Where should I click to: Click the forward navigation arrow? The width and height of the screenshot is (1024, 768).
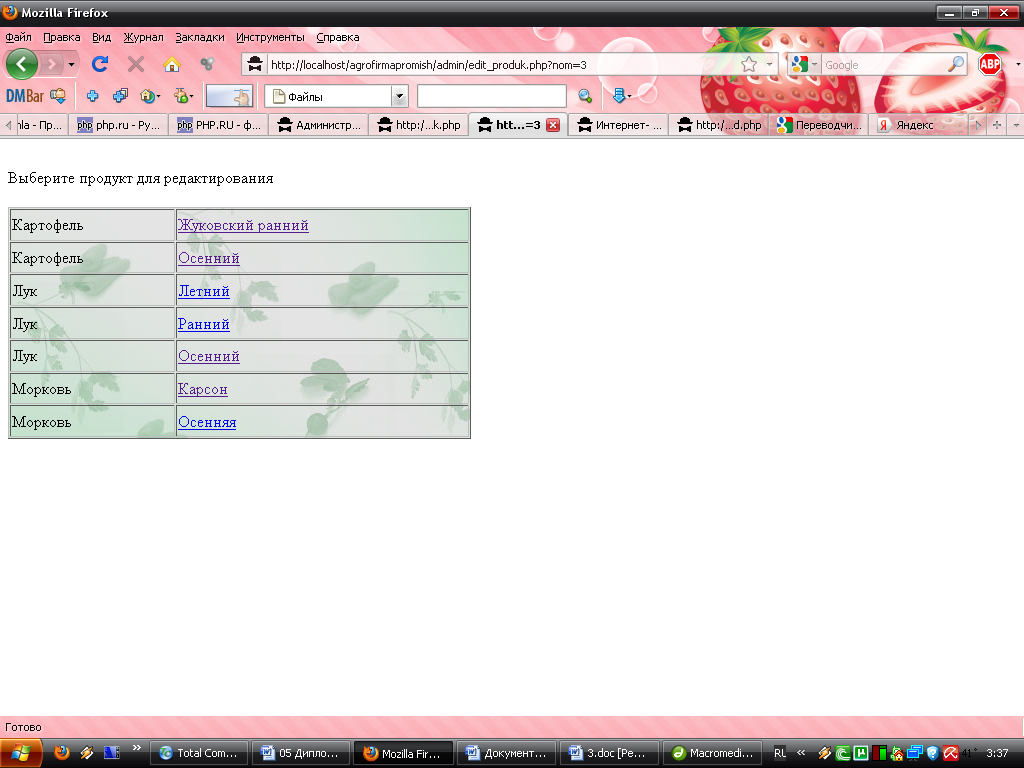tap(52, 64)
